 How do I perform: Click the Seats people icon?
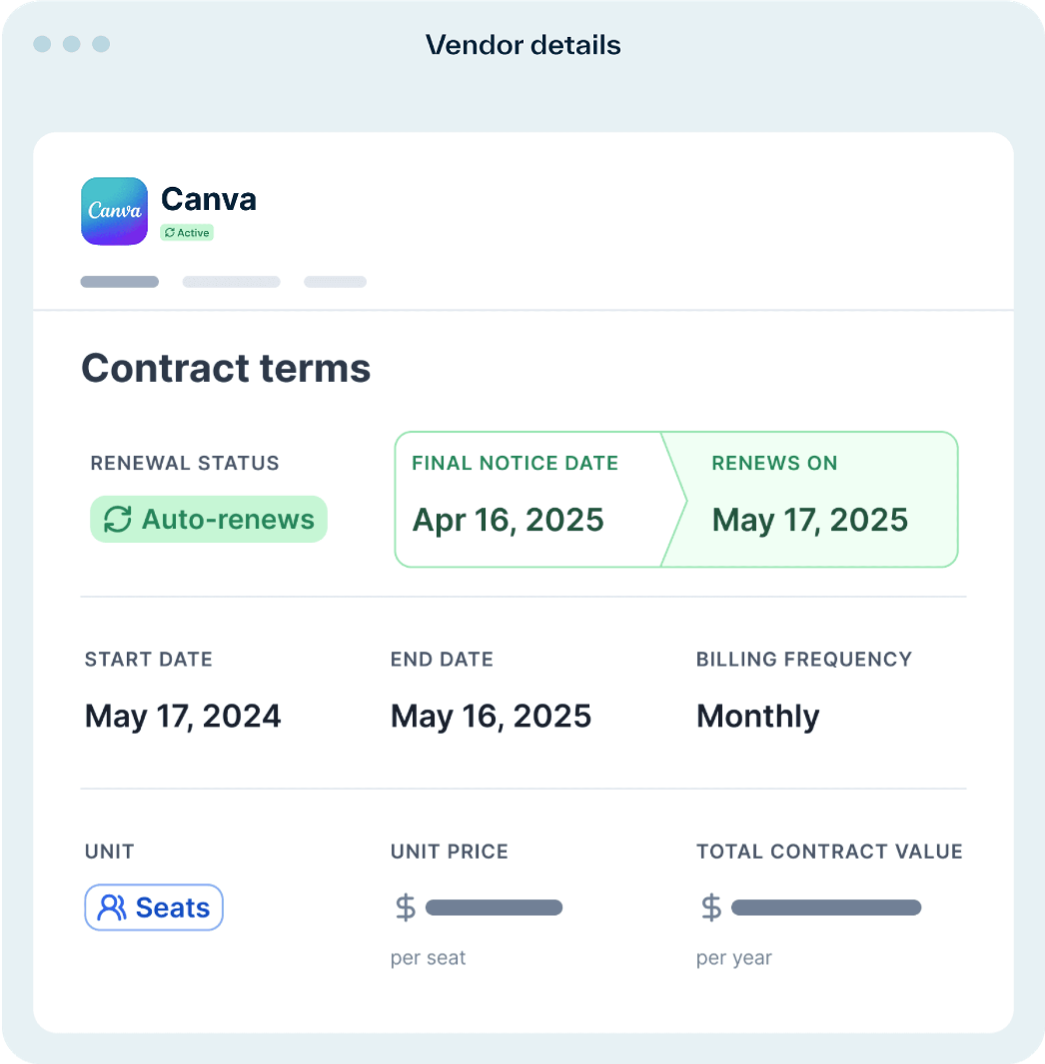[113, 908]
